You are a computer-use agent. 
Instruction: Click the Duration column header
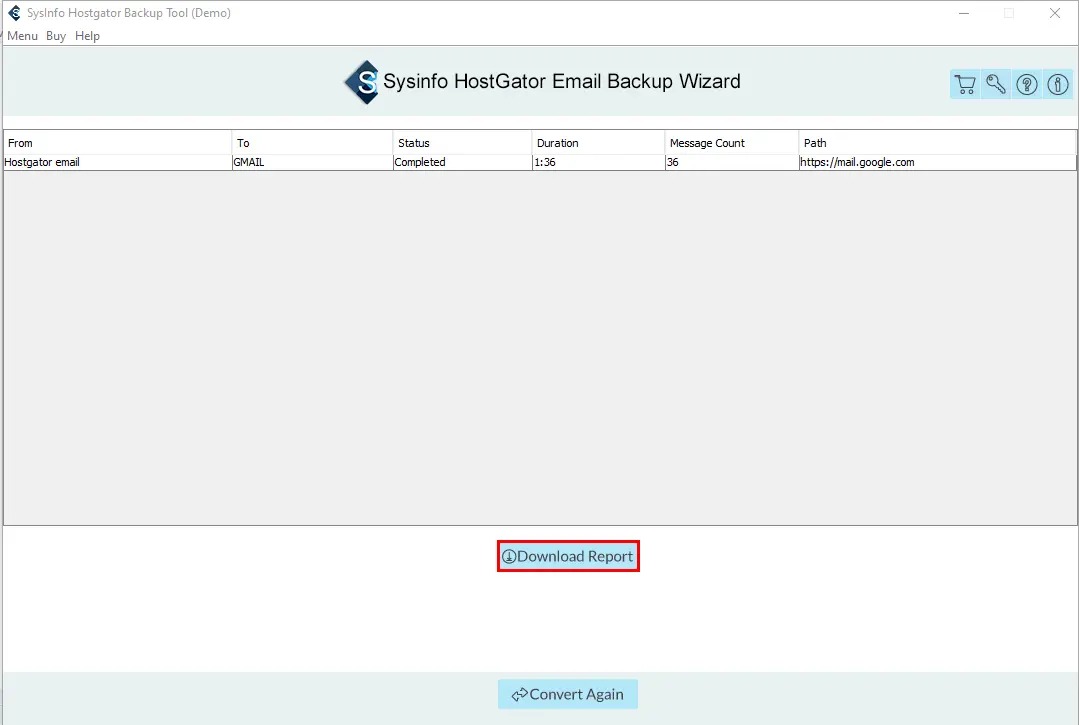point(598,143)
